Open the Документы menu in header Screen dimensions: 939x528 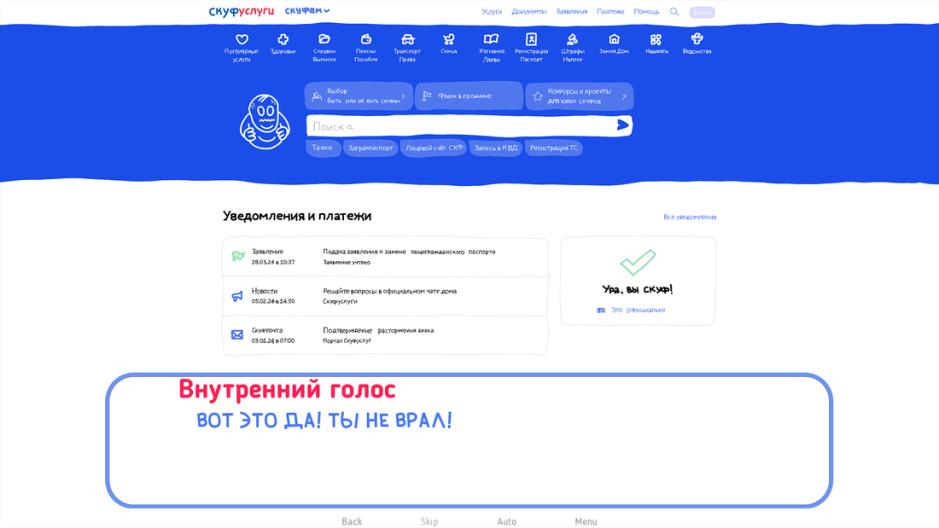tap(529, 11)
